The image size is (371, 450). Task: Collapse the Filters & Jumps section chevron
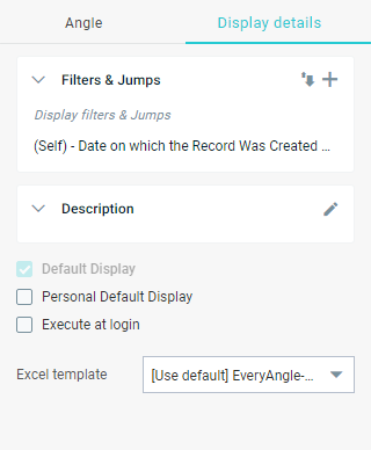click(38, 80)
